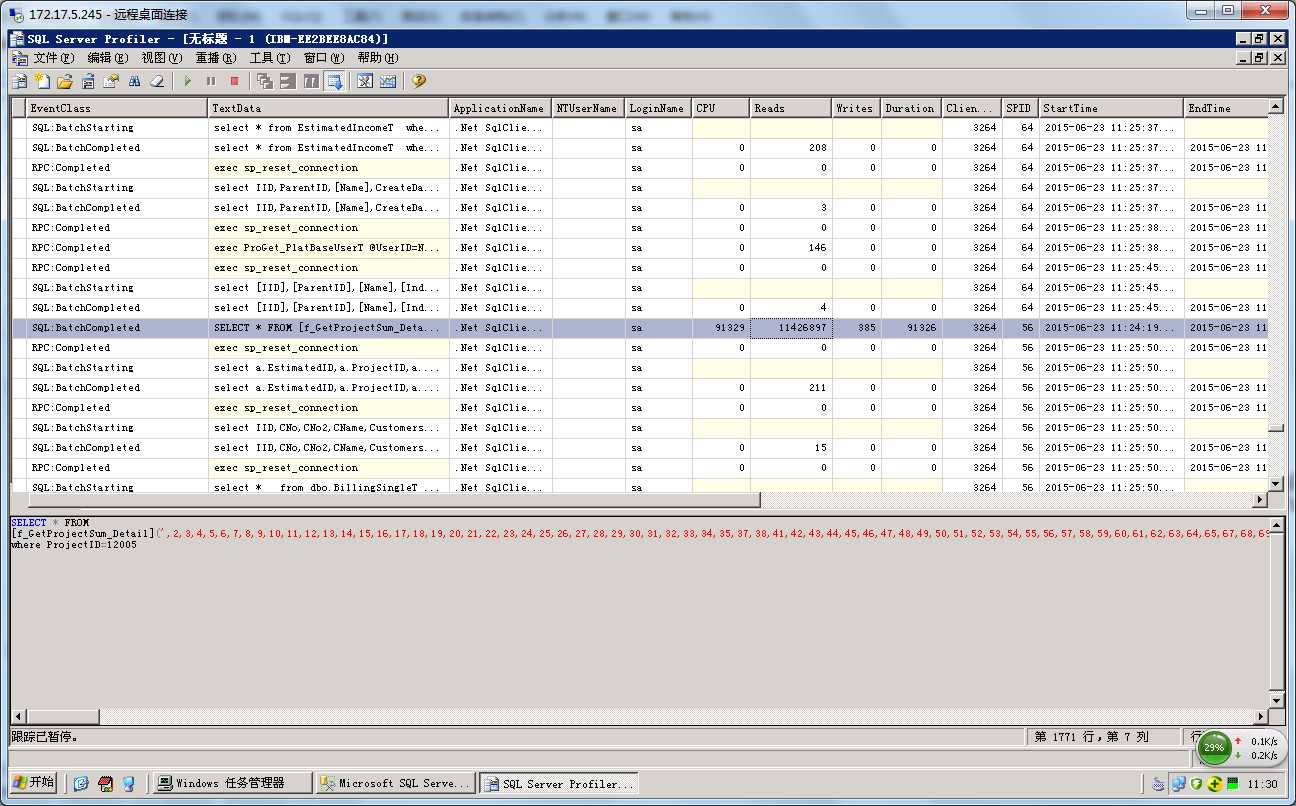Select the CPU cell showing 91329
1296x806 pixels.
coord(721,328)
